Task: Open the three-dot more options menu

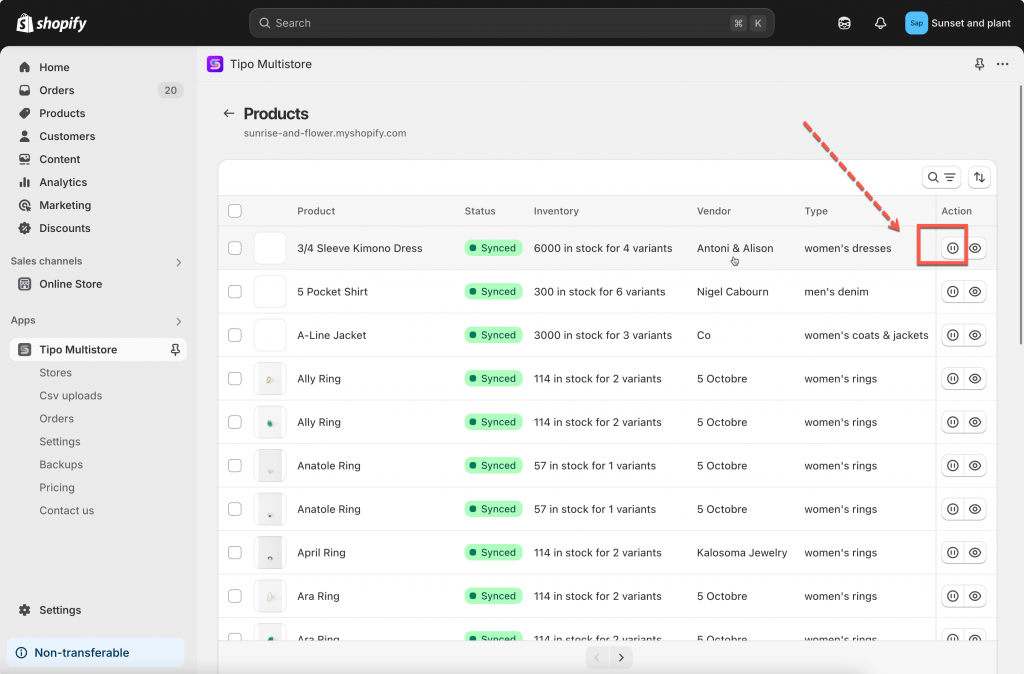Action: pos(1002,64)
